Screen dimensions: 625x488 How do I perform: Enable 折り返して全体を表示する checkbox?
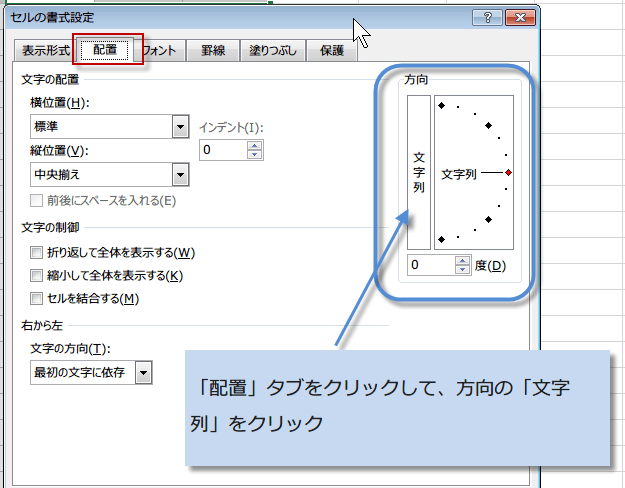pyautogui.click(x=36, y=252)
